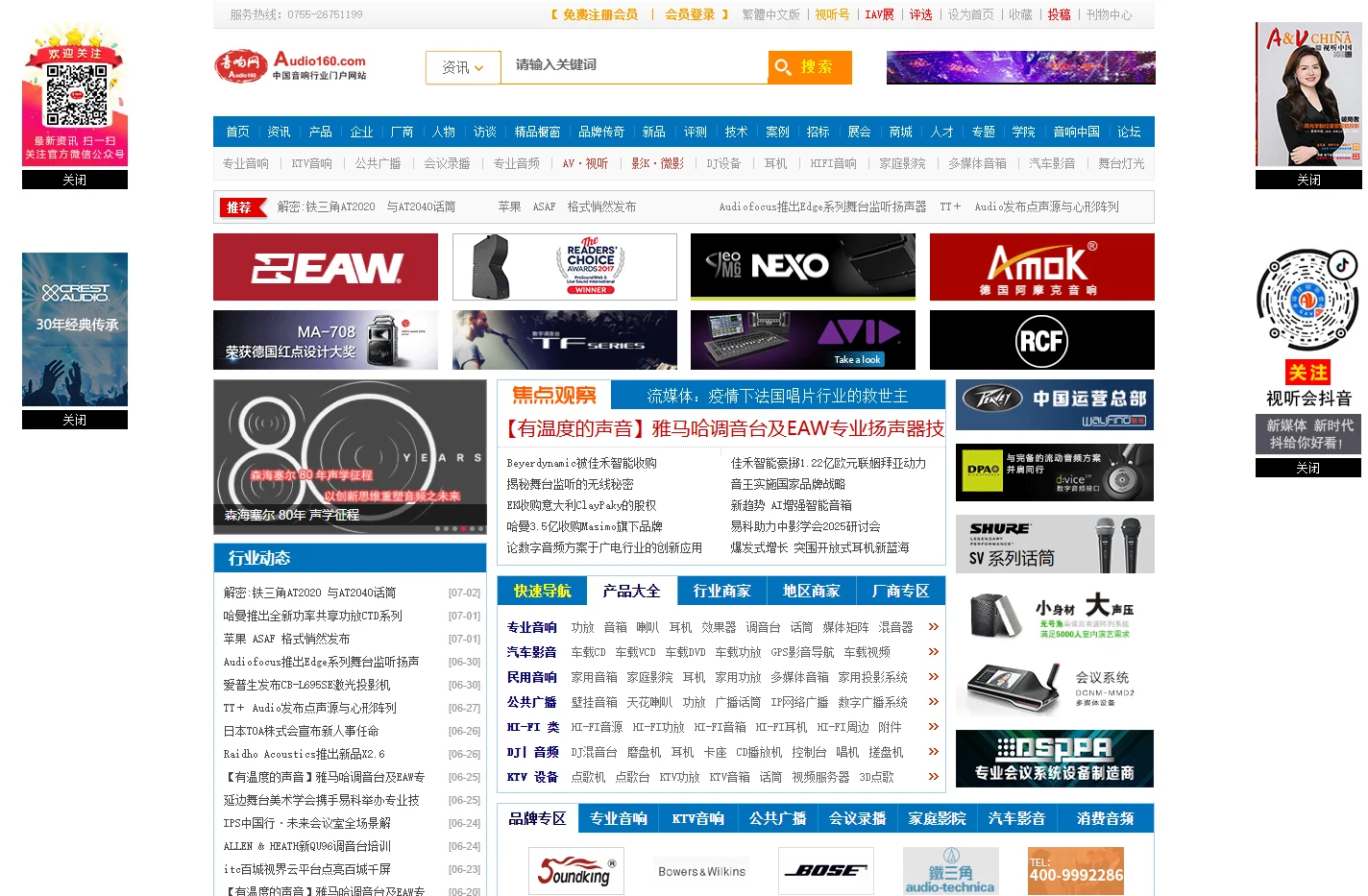Close the Crest Audio floating ad
Viewport: 1368px width, 896px height.
75,420
